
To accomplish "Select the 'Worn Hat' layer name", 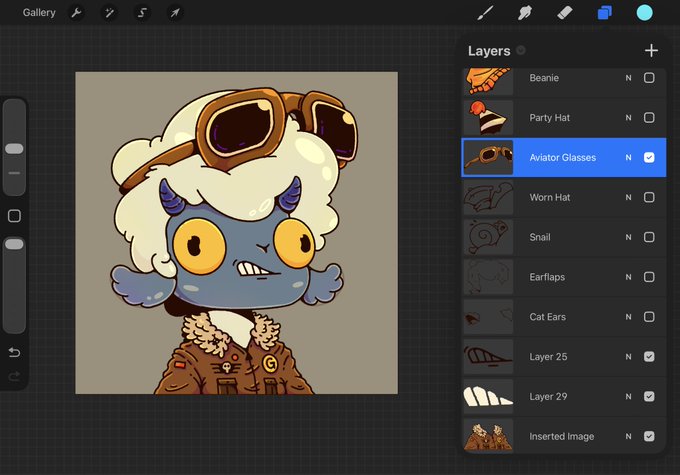I will point(549,197).
